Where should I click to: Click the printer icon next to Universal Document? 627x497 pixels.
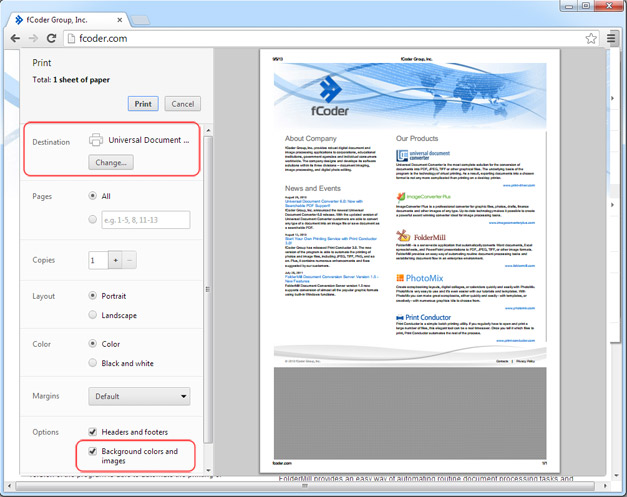click(96, 140)
